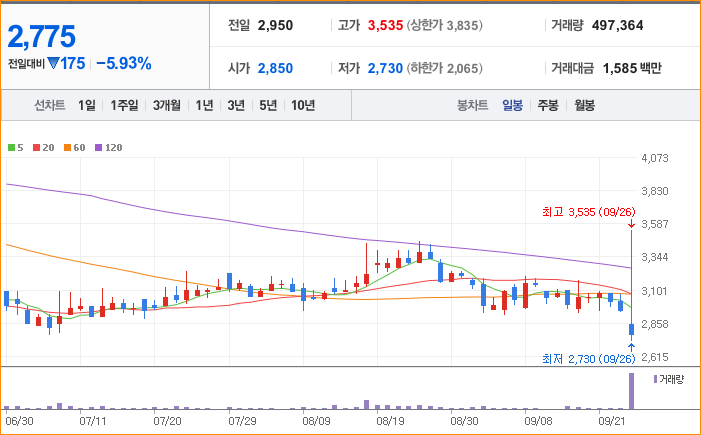This screenshot has height=435, width=701.
Task: Select the 3개월 line chart range
Action: point(166,106)
